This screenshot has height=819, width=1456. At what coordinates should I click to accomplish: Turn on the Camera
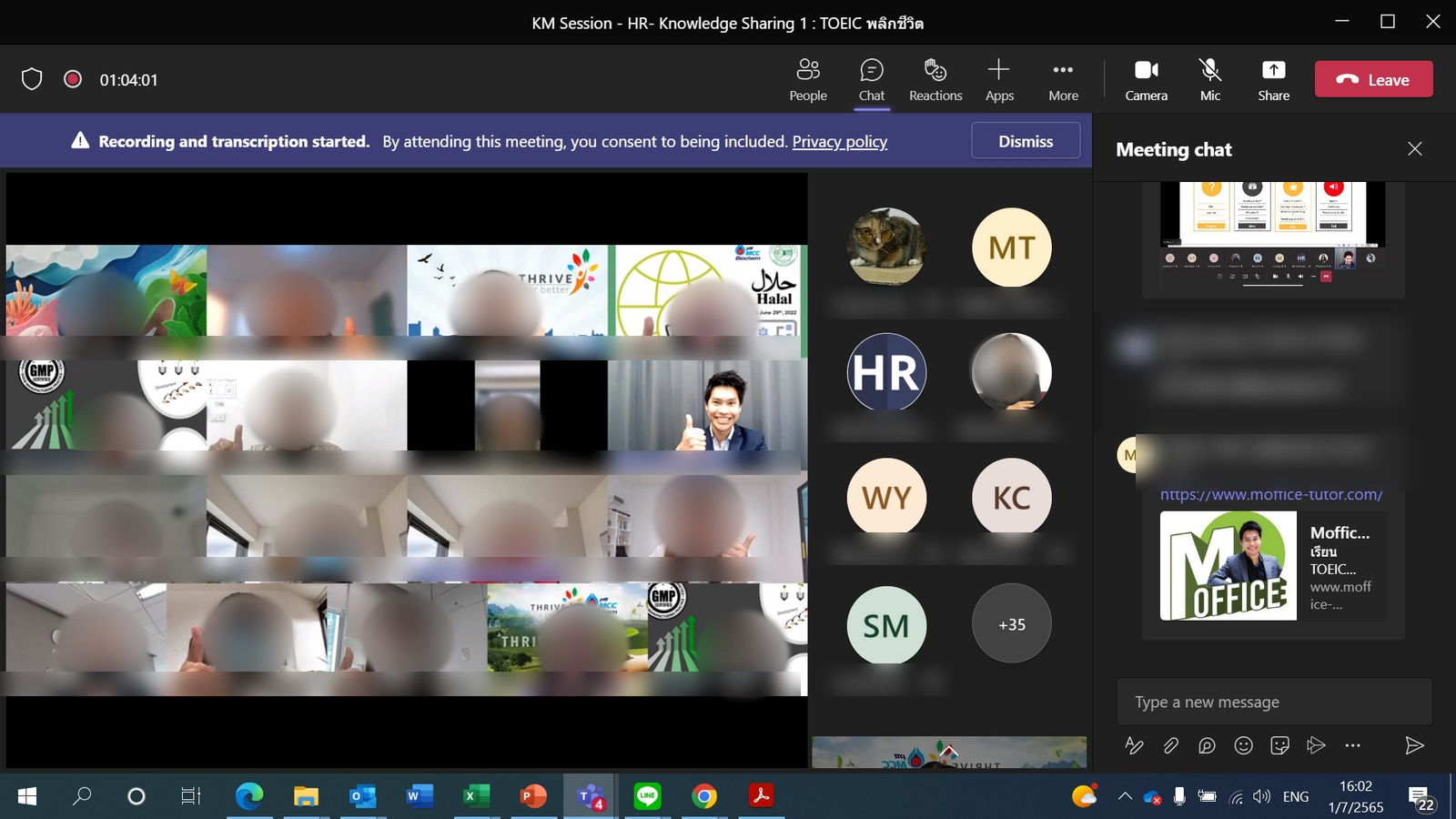[x=1147, y=80]
